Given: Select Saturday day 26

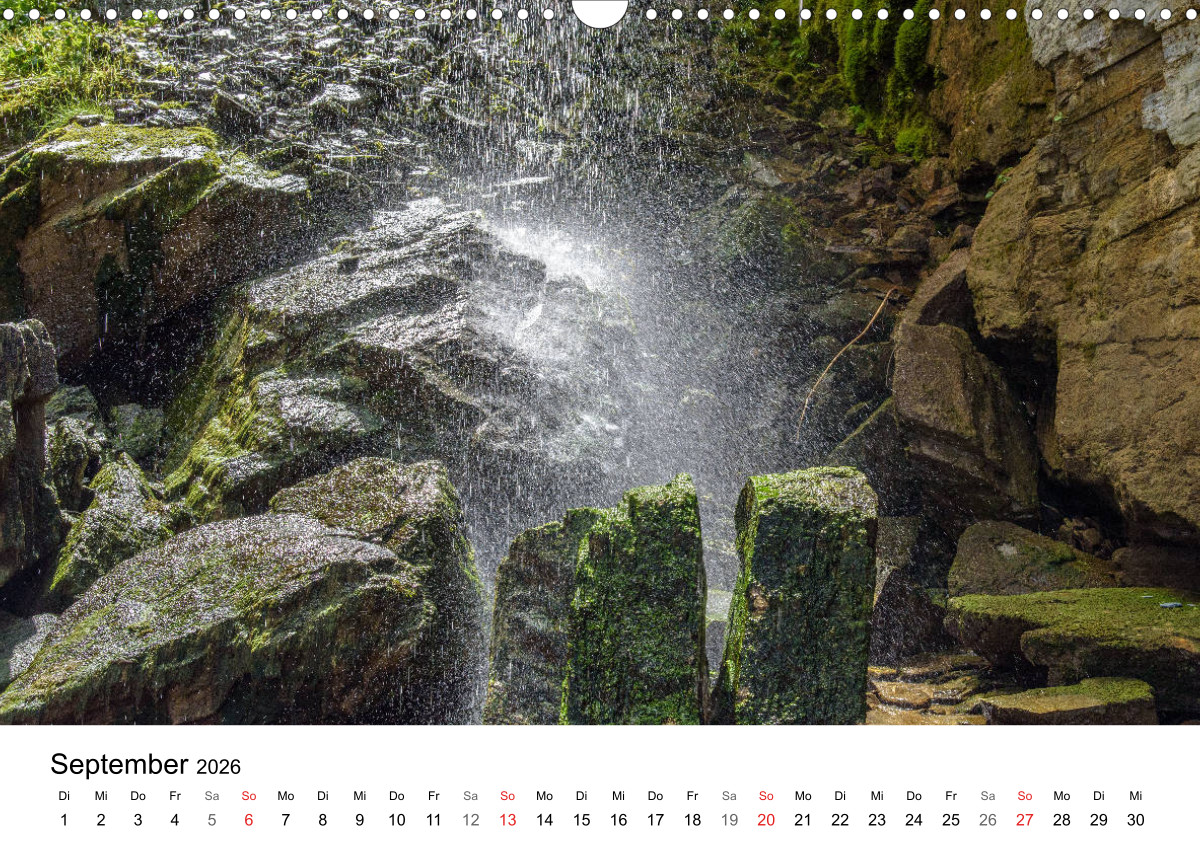Looking at the screenshot, I should [x=988, y=820].
